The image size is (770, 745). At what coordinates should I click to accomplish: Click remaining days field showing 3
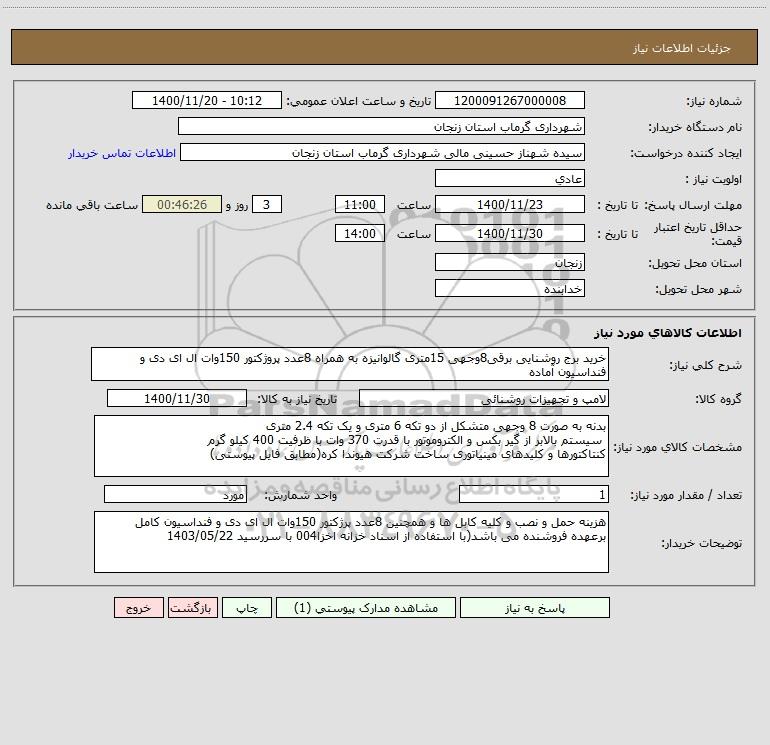(x=267, y=204)
